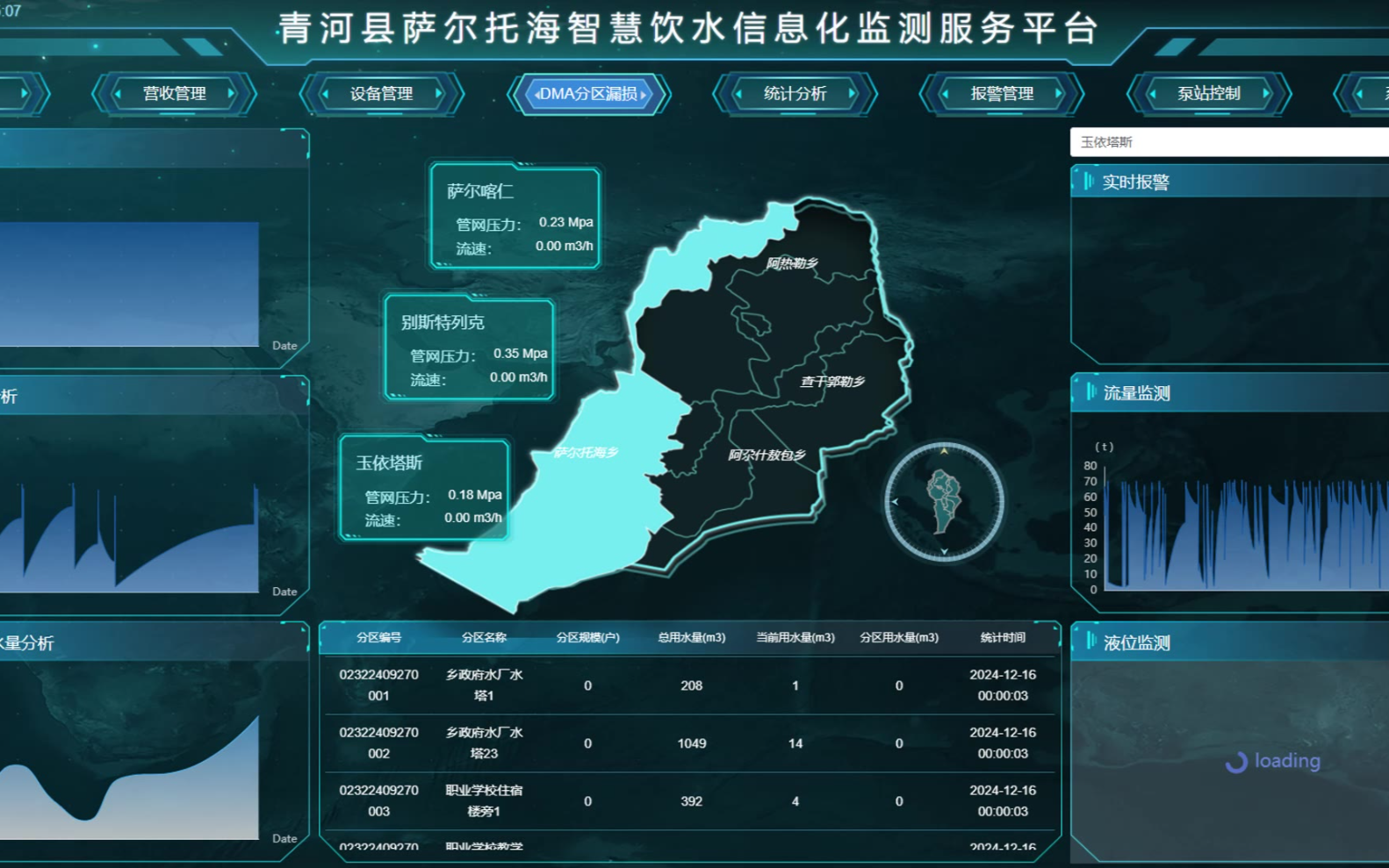Click the 玉依塔斯 search input field
The width and height of the screenshot is (1389, 868).
pyautogui.click(x=1229, y=142)
